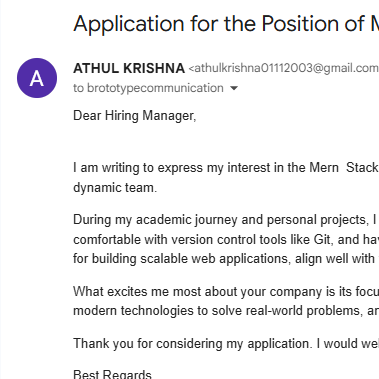Click the "Dear Hiring Manager," greeting
This screenshot has width=379, height=379.
click(135, 116)
